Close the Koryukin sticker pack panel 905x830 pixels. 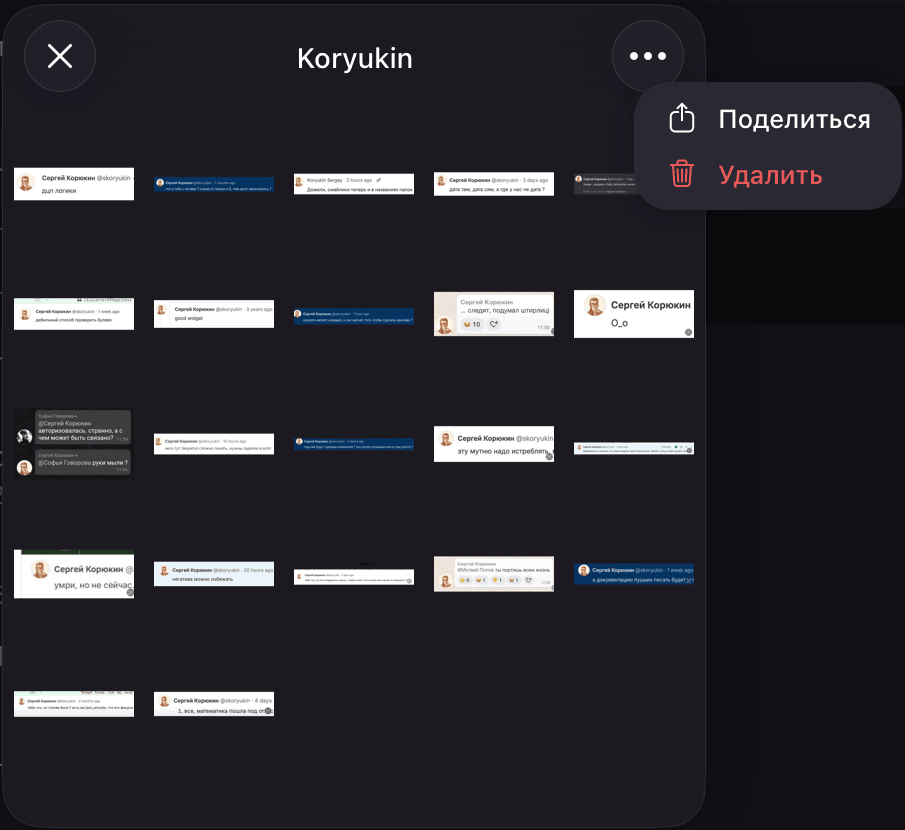point(60,56)
